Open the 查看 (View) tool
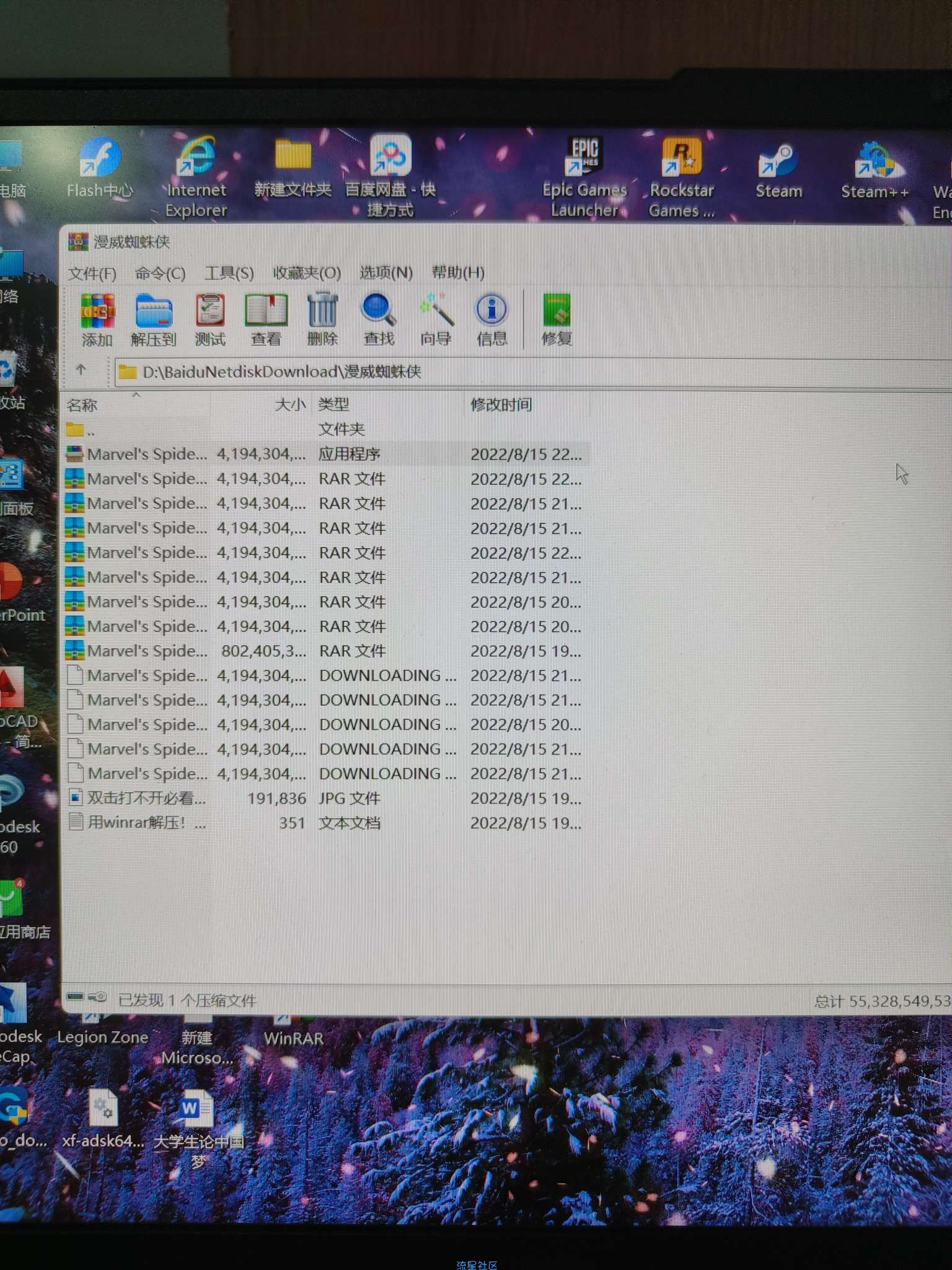The width and height of the screenshot is (952, 1270). pos(266,319)
